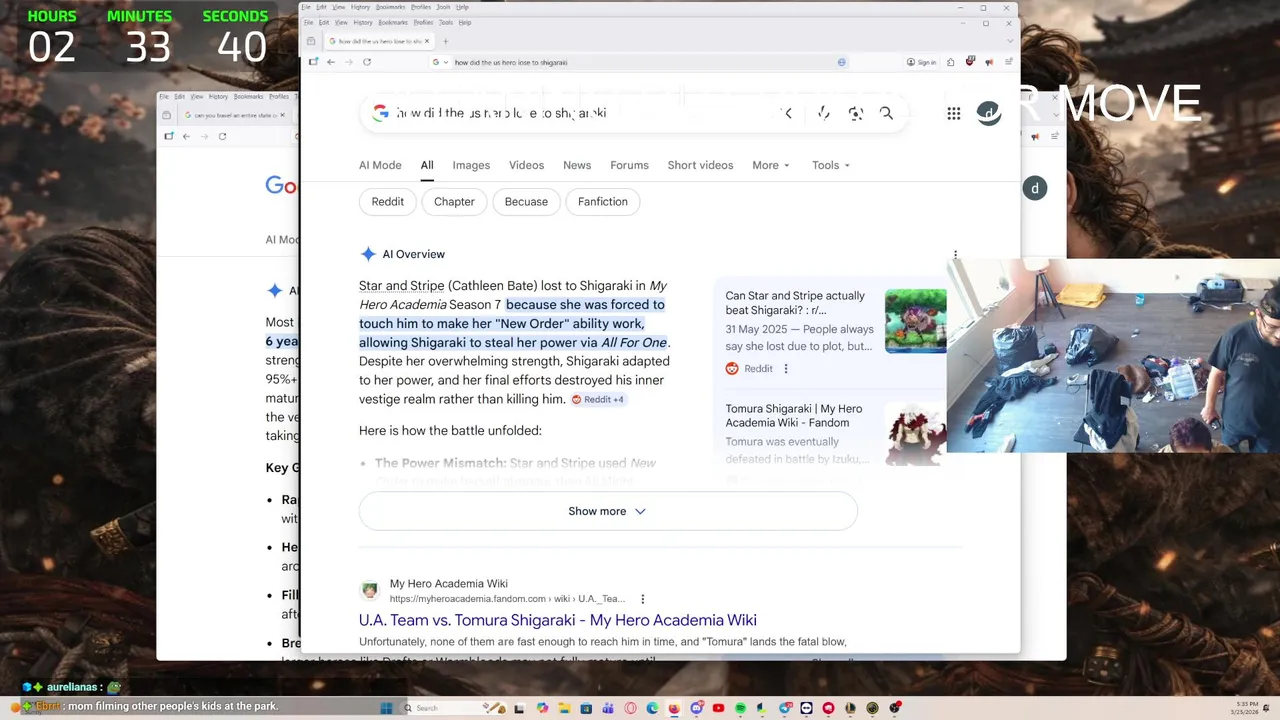This screenshot has height=720, width=1280.
Task: Search by image with the Lens icon
Action: [855, 113]
